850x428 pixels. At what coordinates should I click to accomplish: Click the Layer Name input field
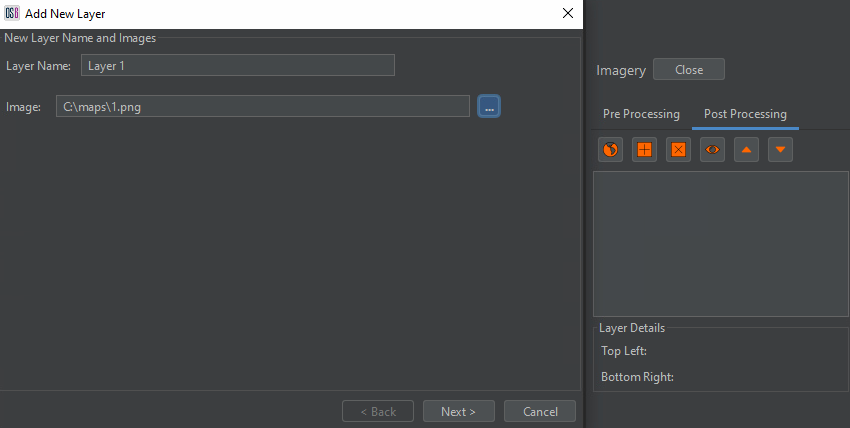click(238, 65)
